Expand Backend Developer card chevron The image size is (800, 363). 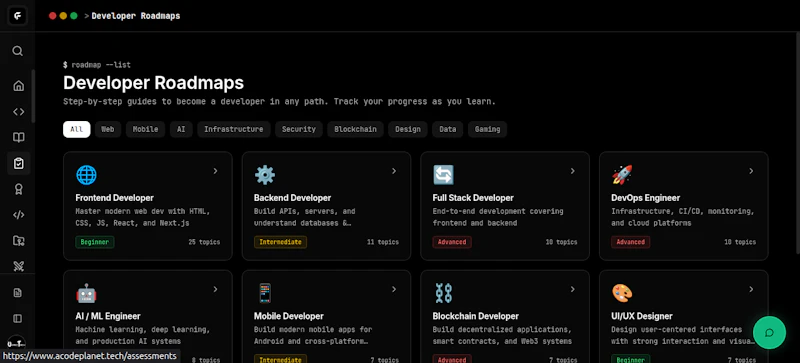(x=394, y=171)
